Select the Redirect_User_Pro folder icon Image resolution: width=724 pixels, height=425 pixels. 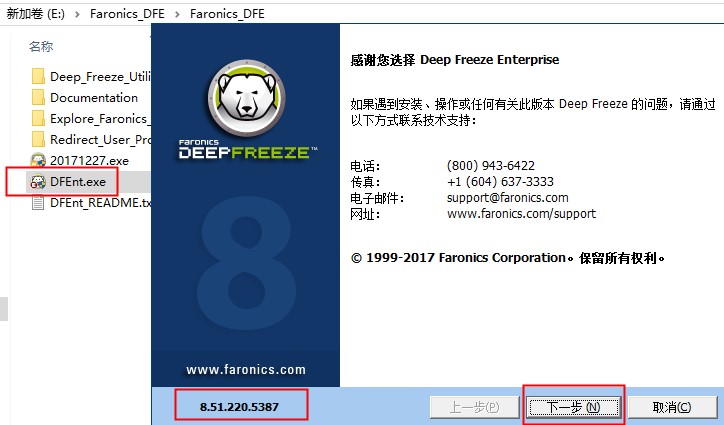(x=38, y=140)
